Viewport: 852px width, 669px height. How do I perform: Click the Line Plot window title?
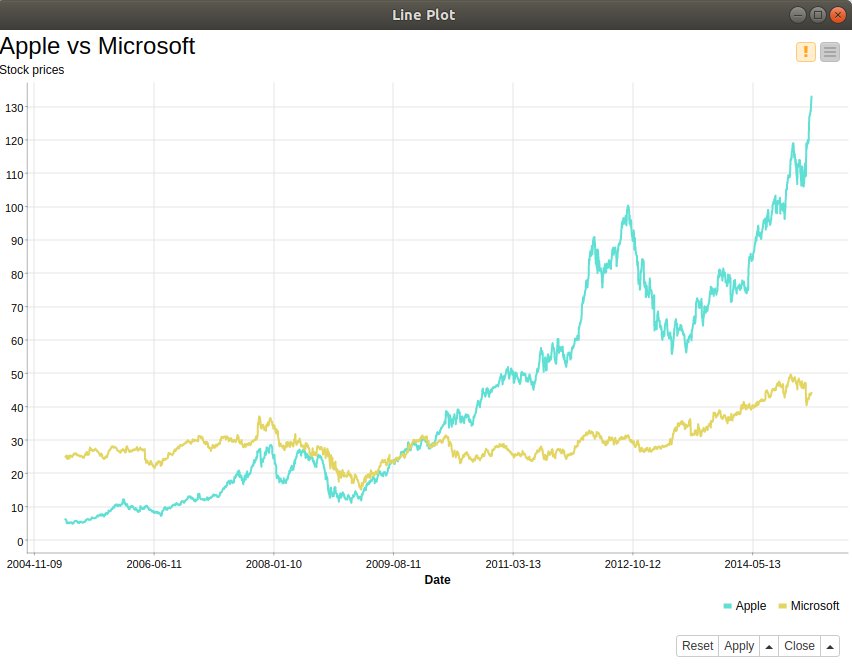click(424, 15)
